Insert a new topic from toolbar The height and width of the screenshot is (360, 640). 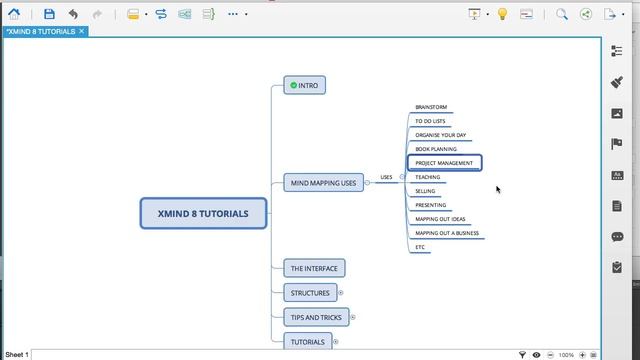(133, 14)
